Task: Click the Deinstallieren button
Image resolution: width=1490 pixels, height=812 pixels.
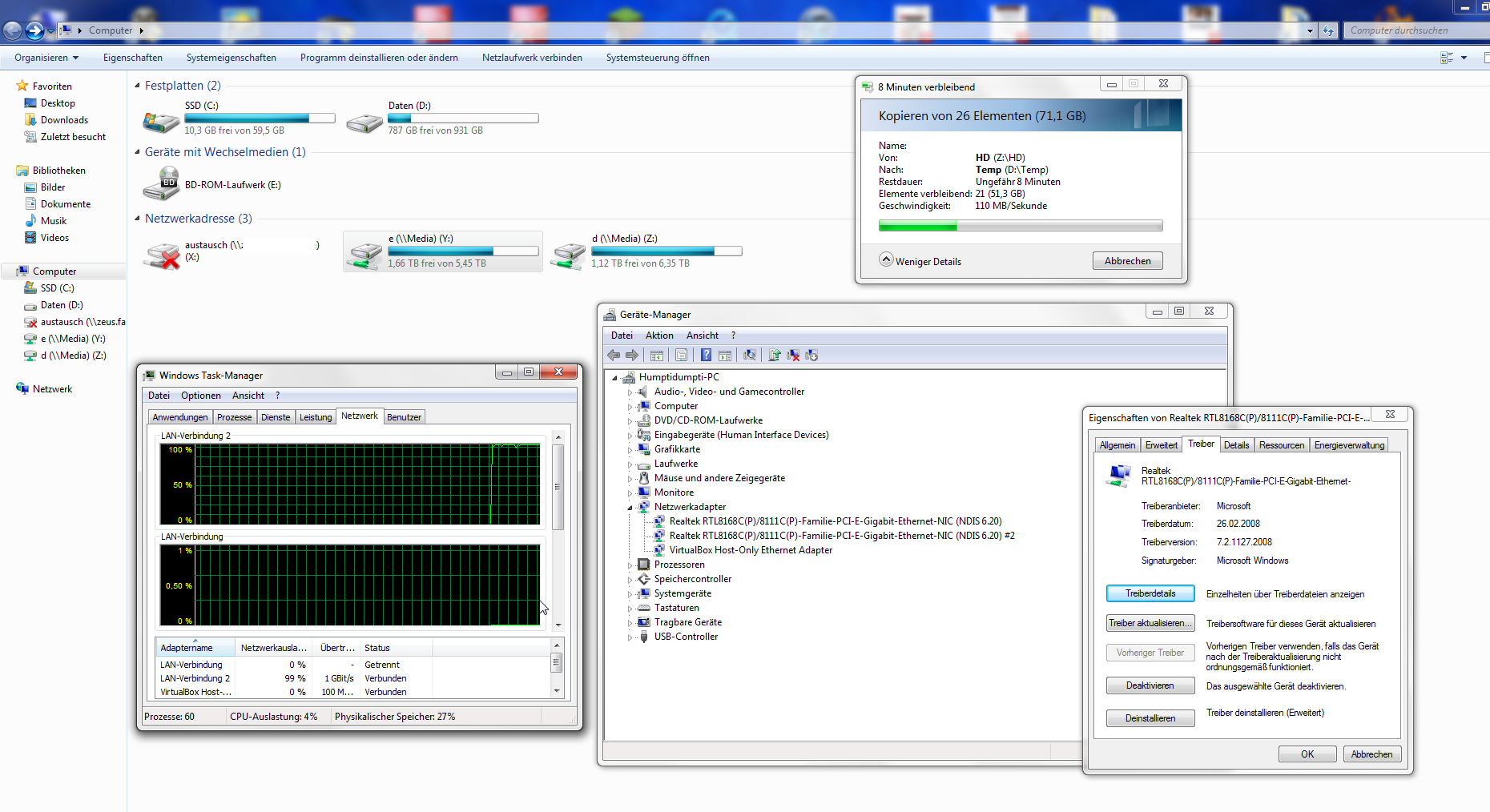Action: [1150, 718]
